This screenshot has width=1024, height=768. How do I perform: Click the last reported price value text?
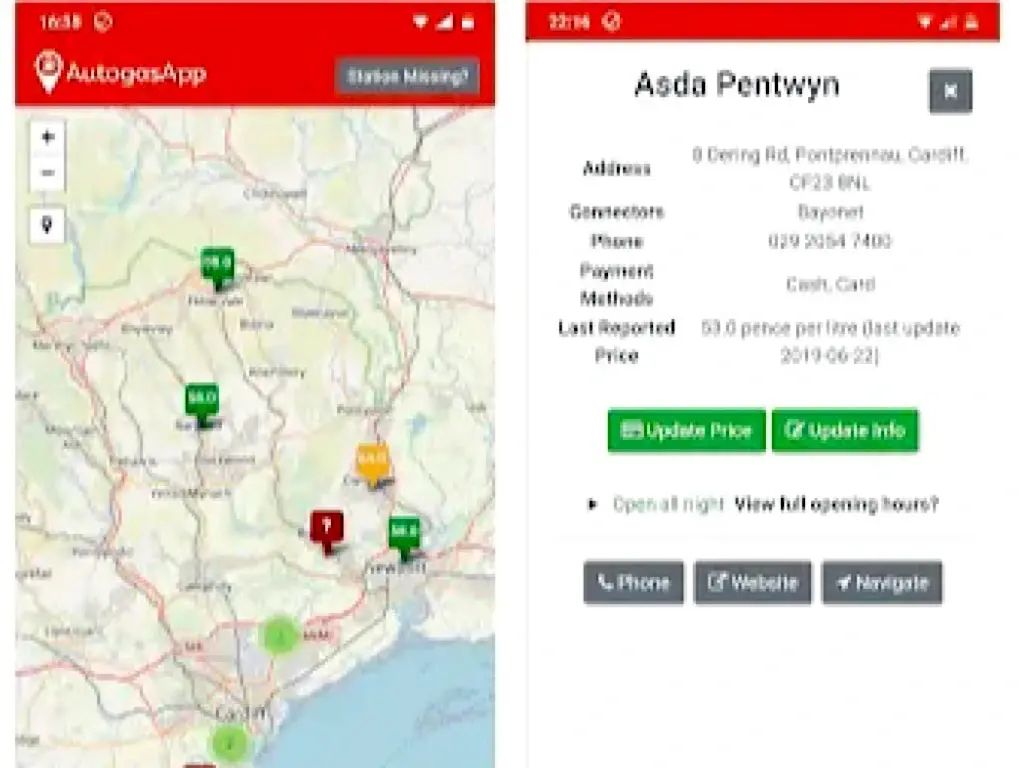click(x=830, y=342)
